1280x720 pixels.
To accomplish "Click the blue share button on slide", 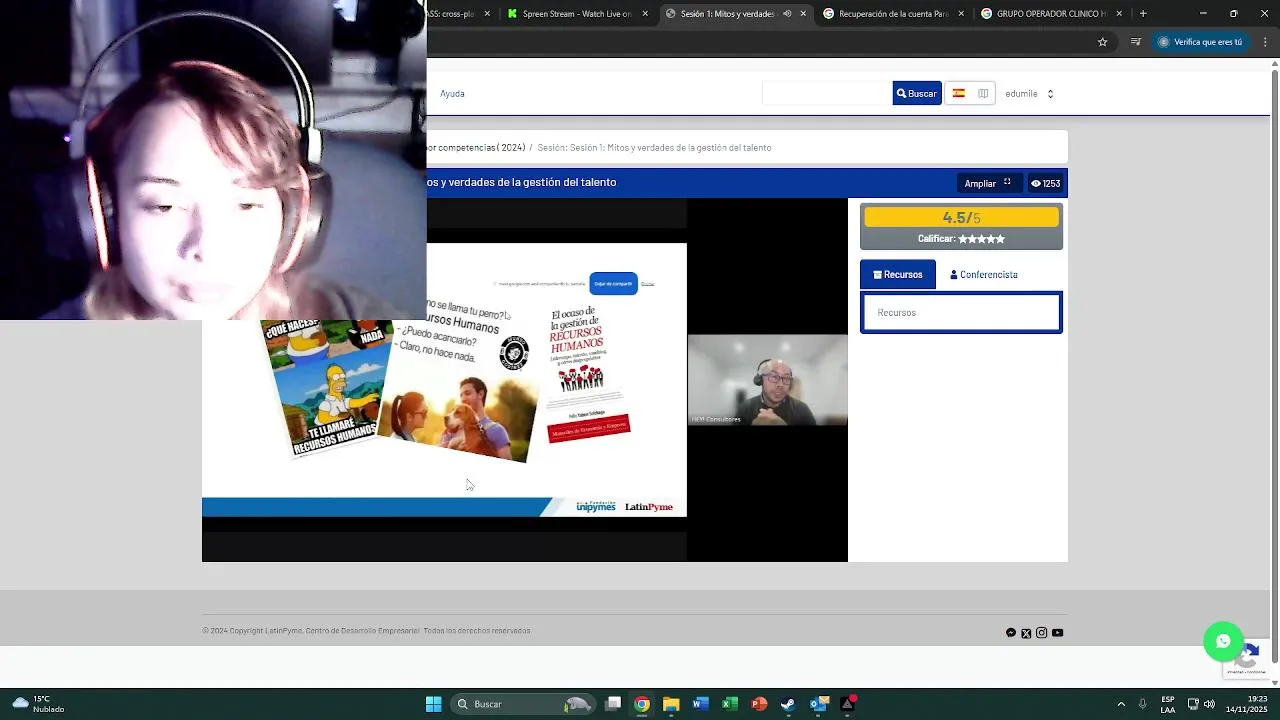I will (x=613, y=283).
